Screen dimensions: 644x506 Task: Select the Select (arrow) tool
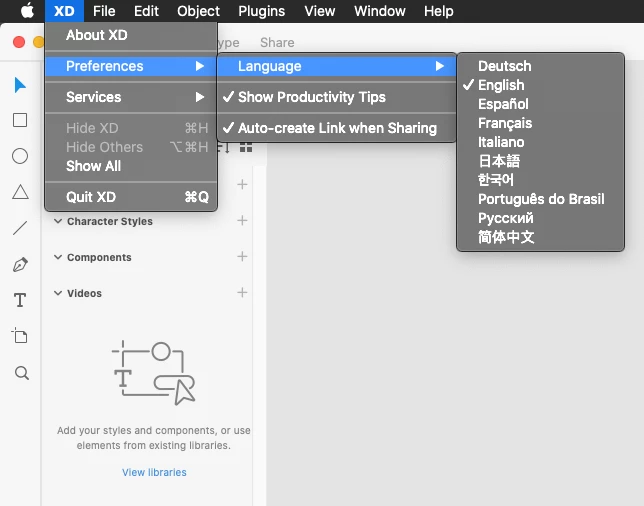(x=20, y=85)
